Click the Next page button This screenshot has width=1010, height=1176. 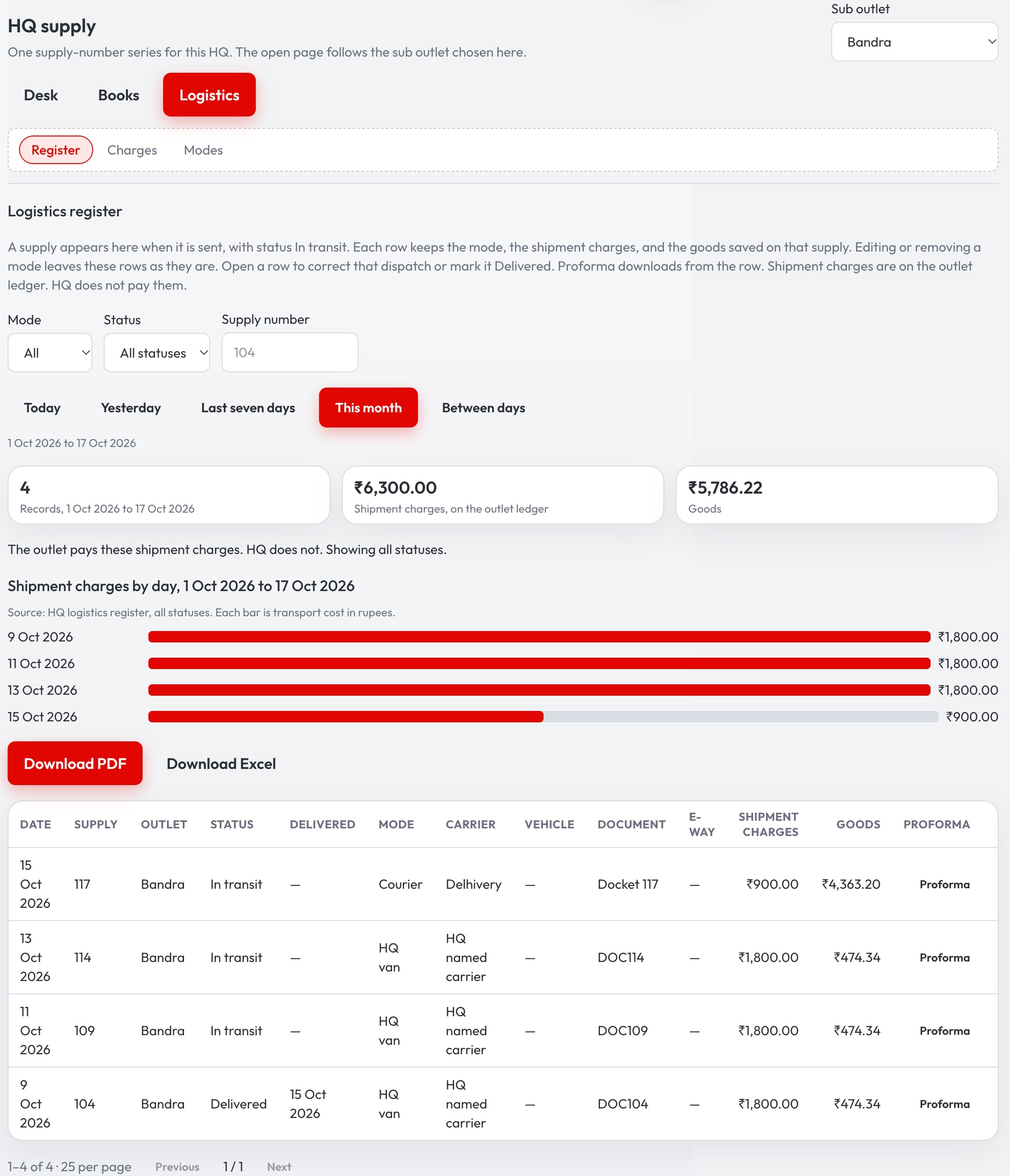tap(279, 1167)
